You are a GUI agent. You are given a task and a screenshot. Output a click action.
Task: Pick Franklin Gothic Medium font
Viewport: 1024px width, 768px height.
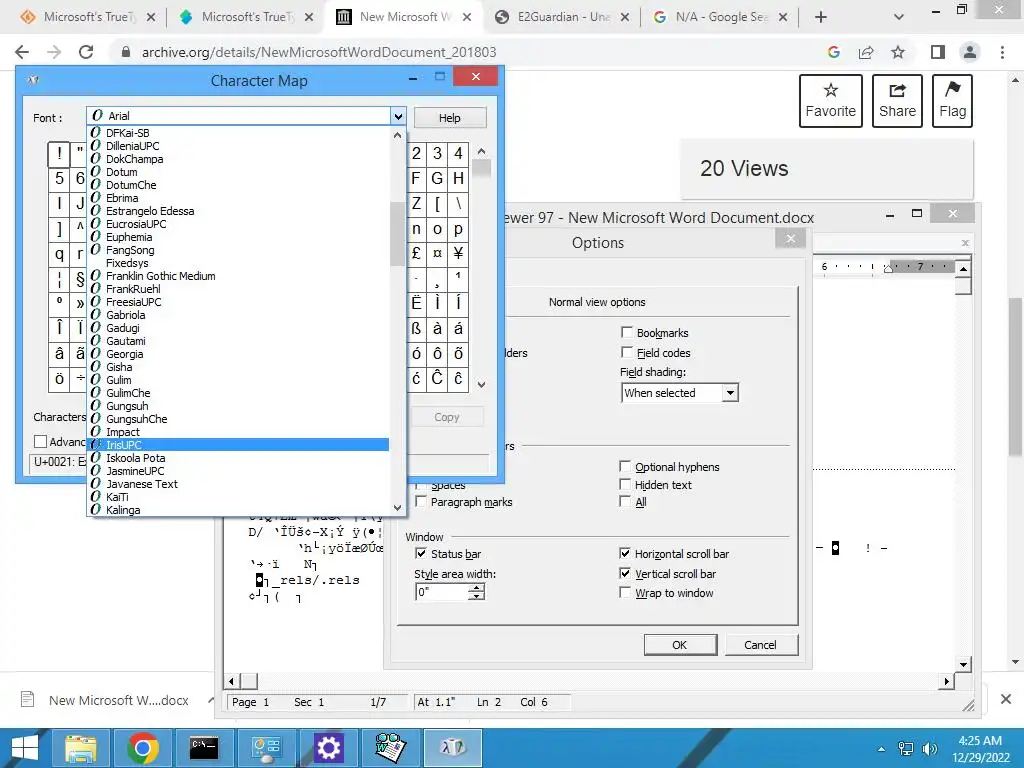pyautogui.click(x=238, y=276)
